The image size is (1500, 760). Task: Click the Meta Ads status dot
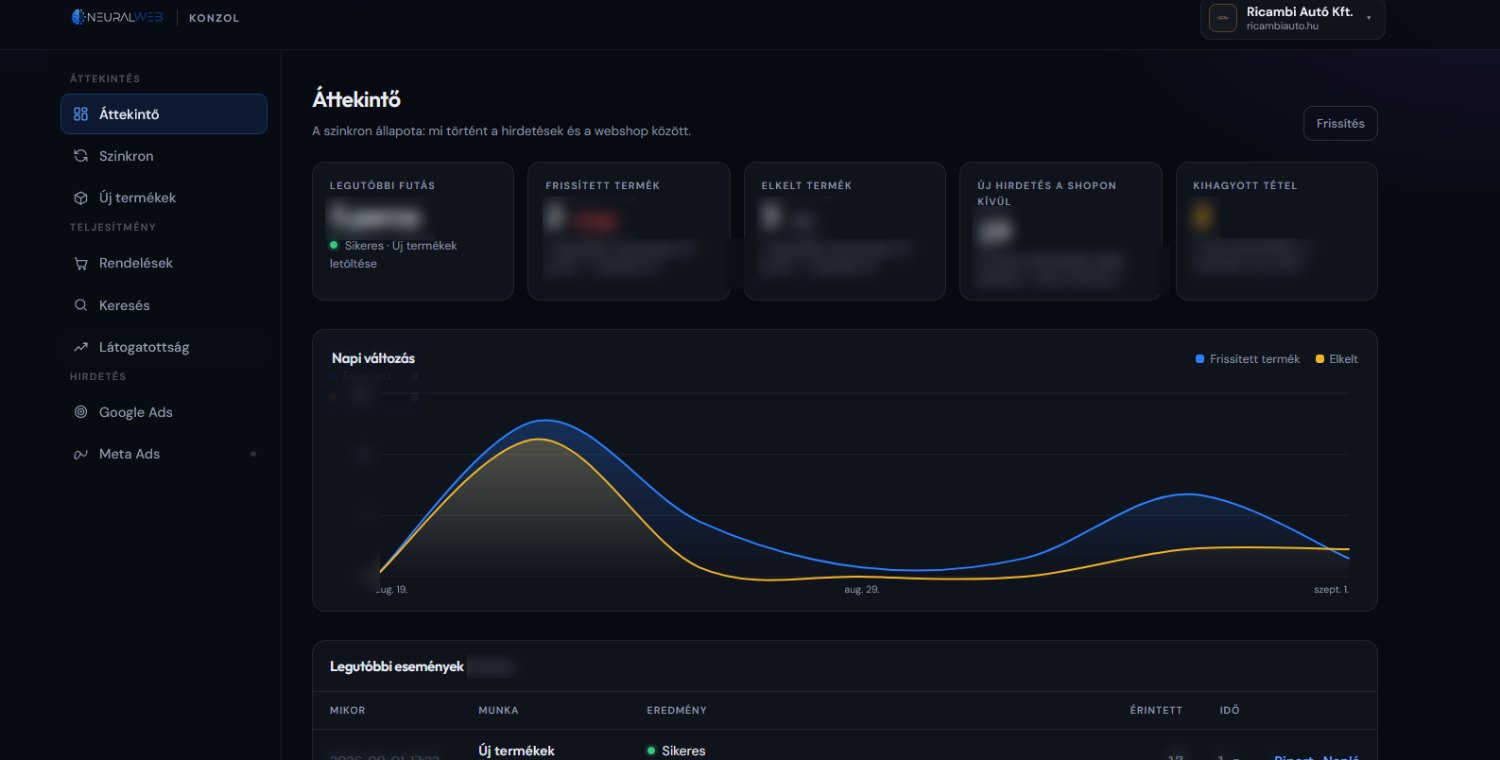[253, 454]
